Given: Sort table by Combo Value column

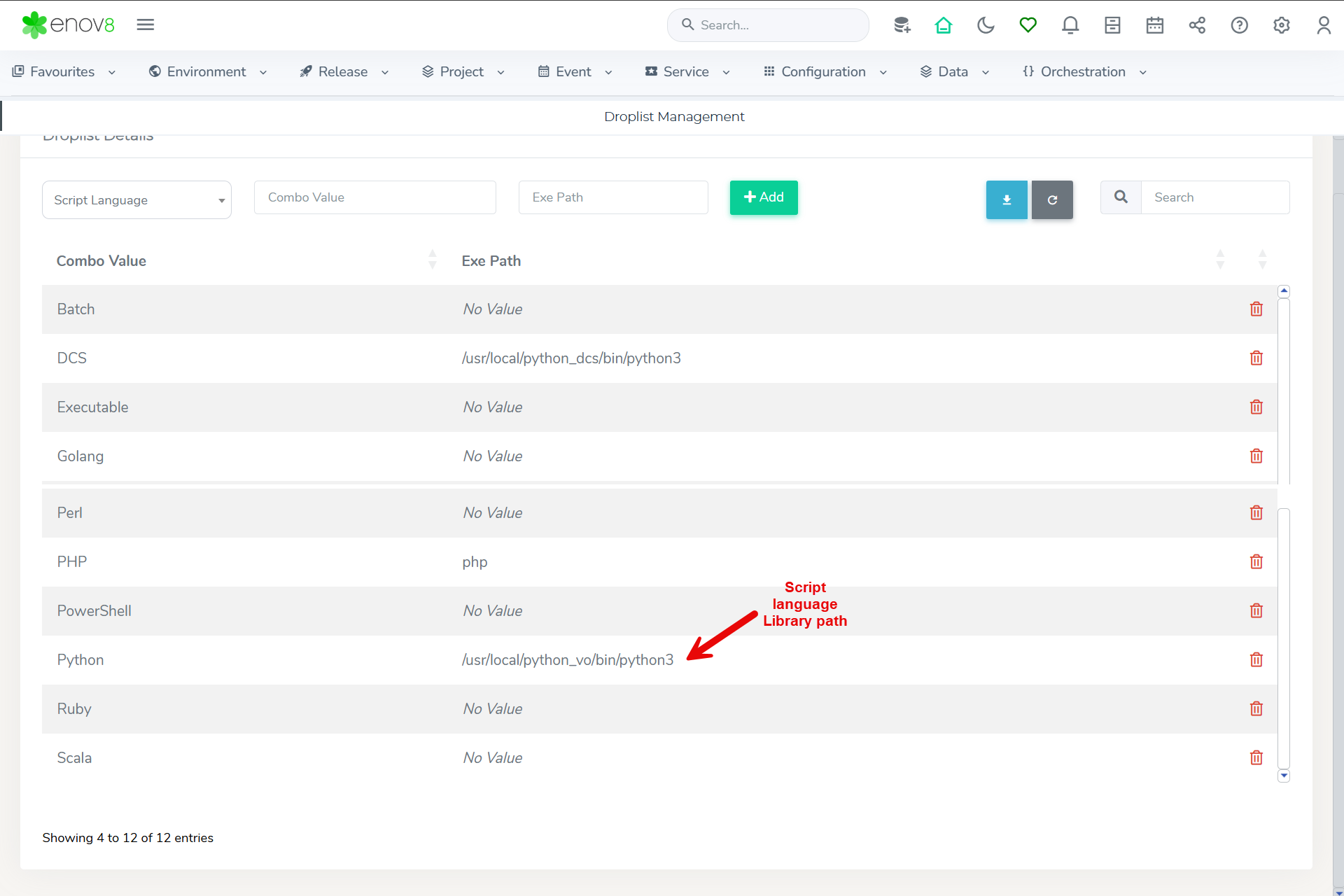Looking at the screenshot, I should (101, 260).
